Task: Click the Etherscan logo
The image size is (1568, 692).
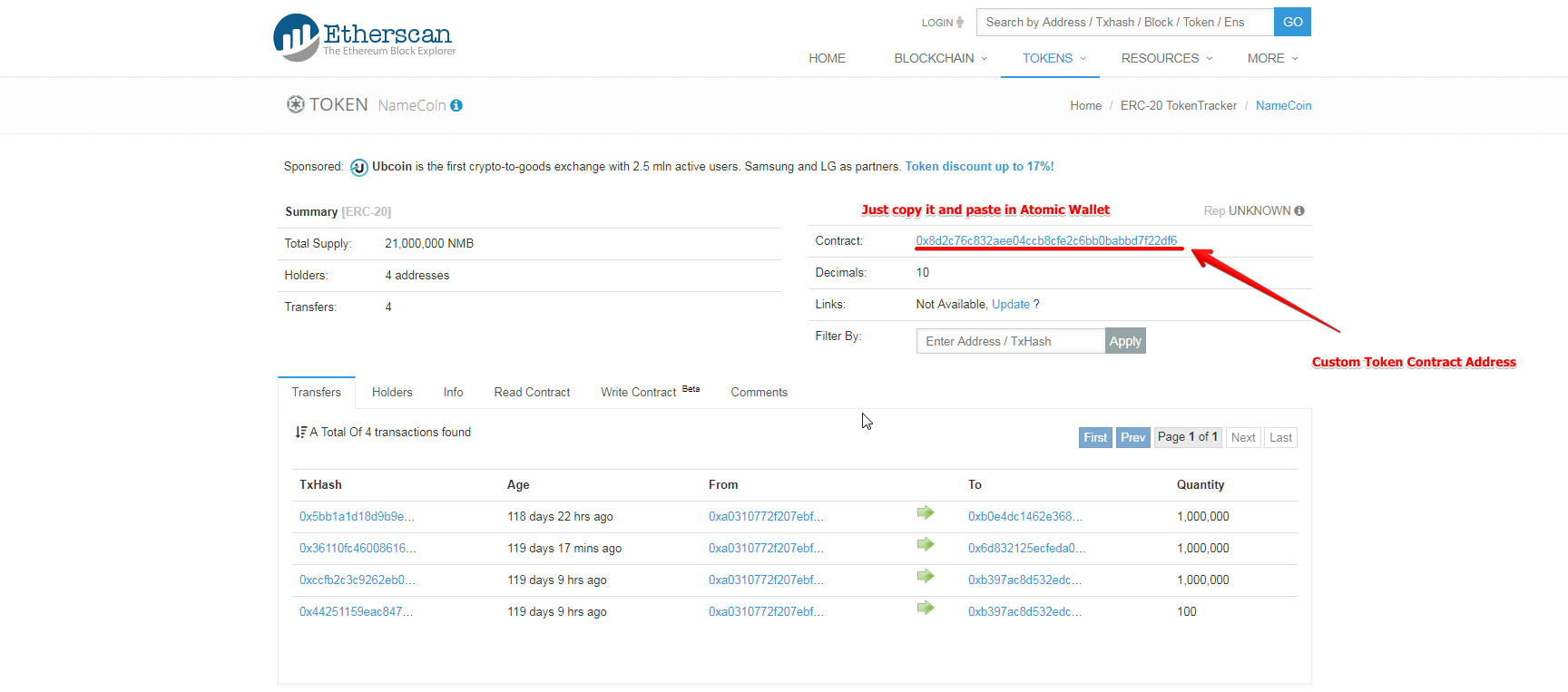Action: (365, 37)
